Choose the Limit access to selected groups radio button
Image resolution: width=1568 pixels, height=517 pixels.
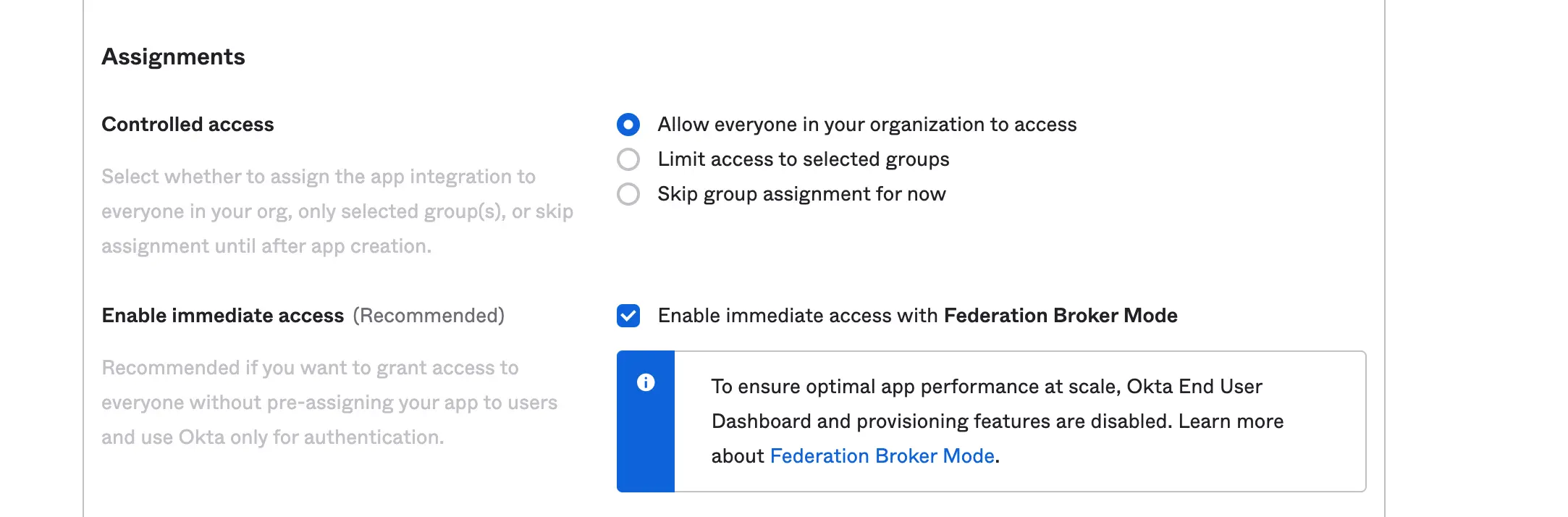tap(628, 159)
